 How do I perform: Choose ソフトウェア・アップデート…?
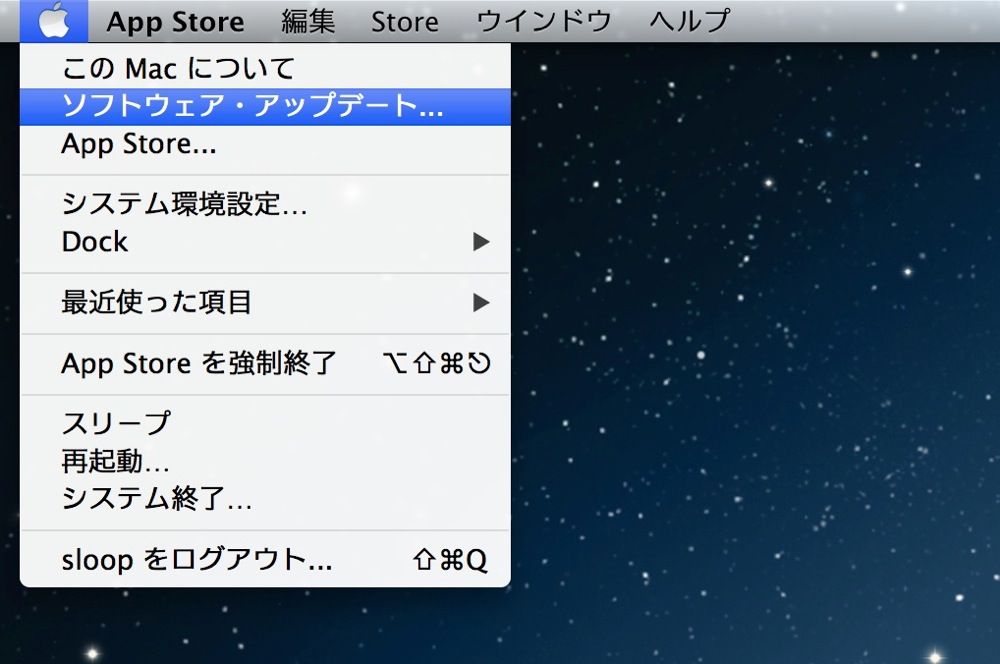click(265, 107)
